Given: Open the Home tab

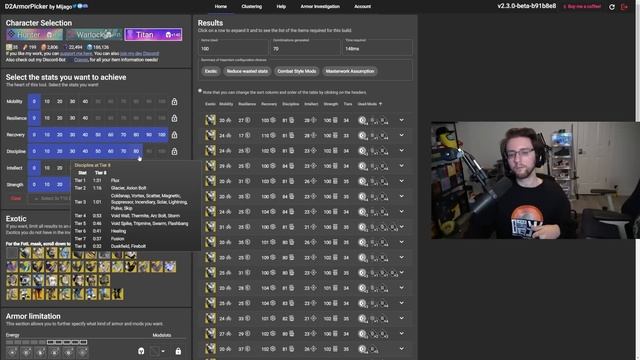Looking at the screenshot, I should 220,7.
